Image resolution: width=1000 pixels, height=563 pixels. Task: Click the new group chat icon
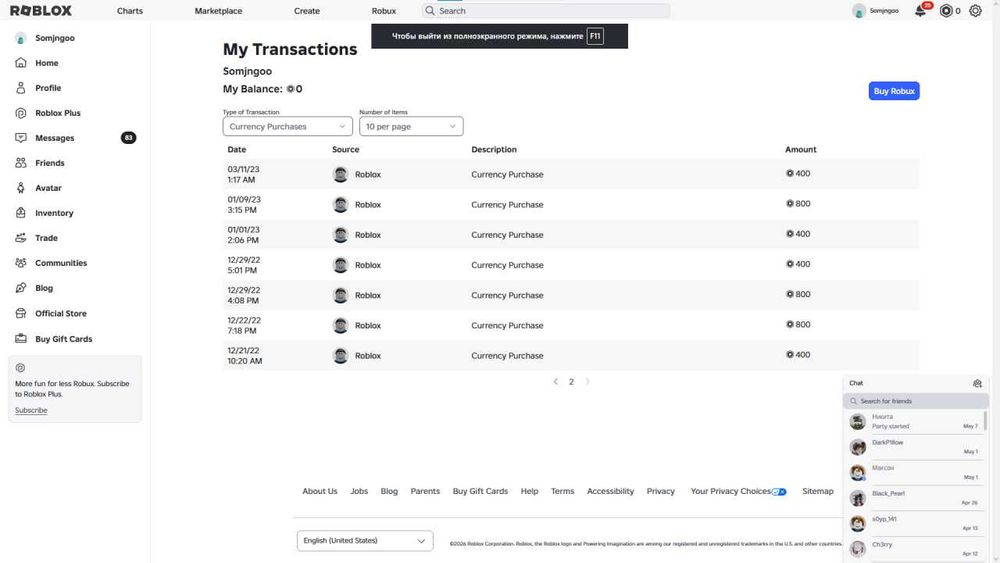[x=977, y=383]
